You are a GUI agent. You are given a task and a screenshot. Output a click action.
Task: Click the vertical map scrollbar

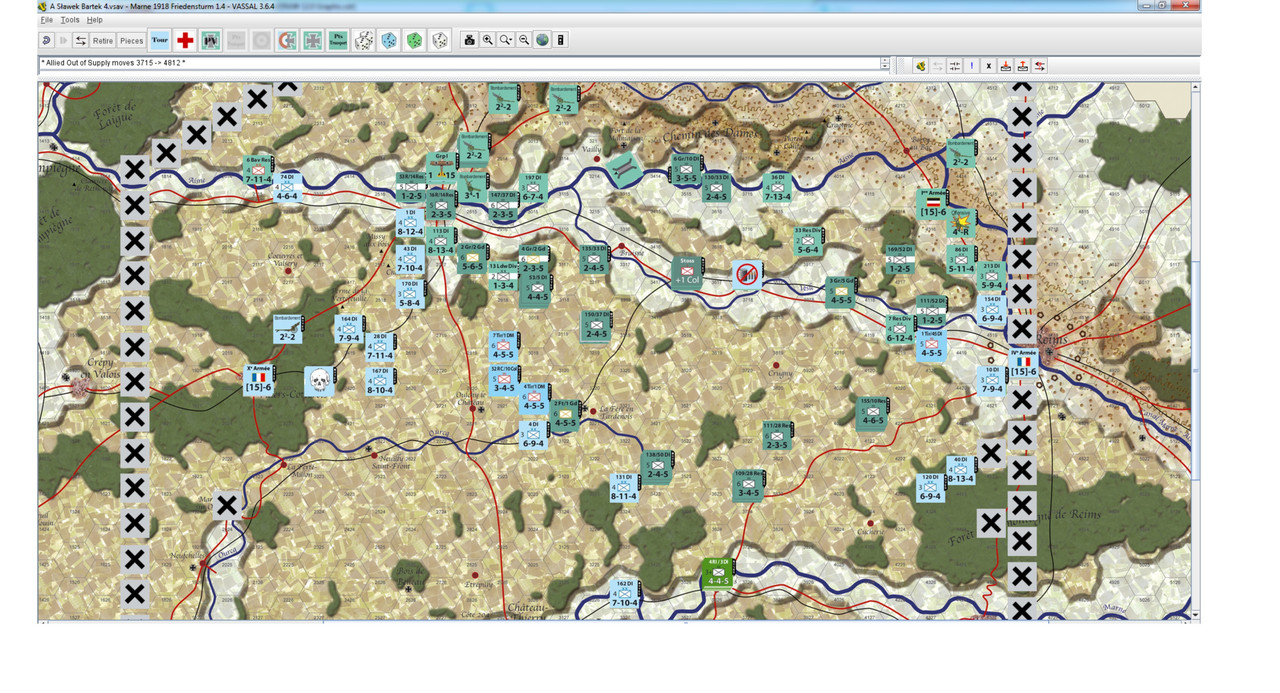pyautogui.click(x=1195, y=350)
